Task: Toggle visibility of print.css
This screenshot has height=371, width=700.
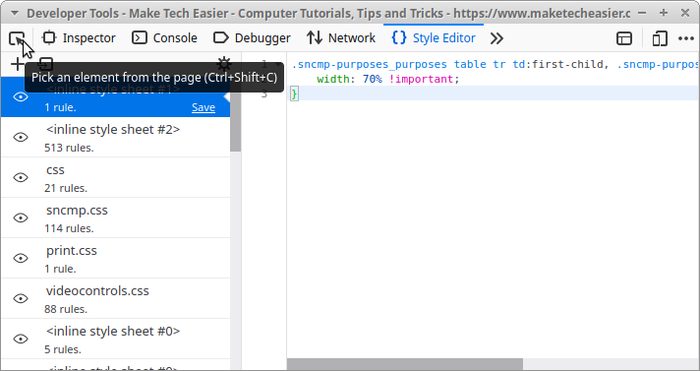Action: (x=21, y=258)
